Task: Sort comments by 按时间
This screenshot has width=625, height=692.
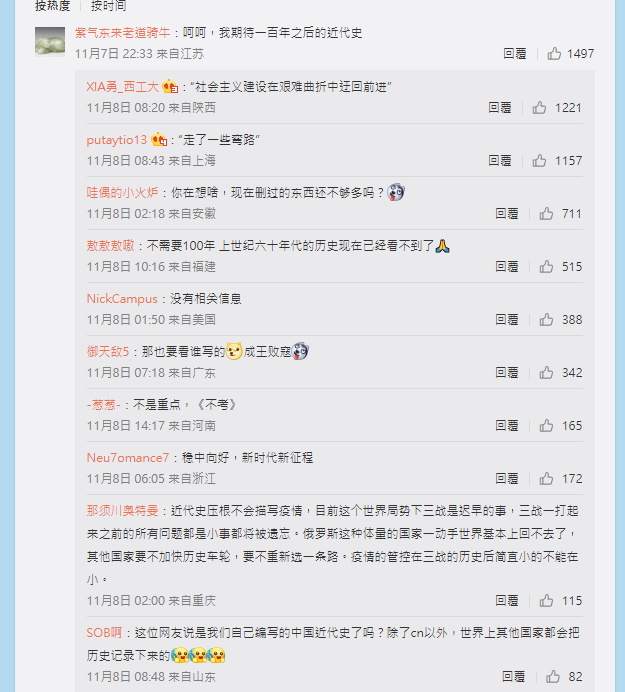Action: click(x=108, y=6)
